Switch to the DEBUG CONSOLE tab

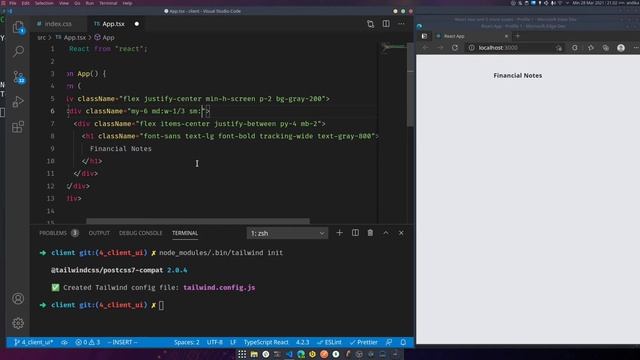[x=140, y=233]
